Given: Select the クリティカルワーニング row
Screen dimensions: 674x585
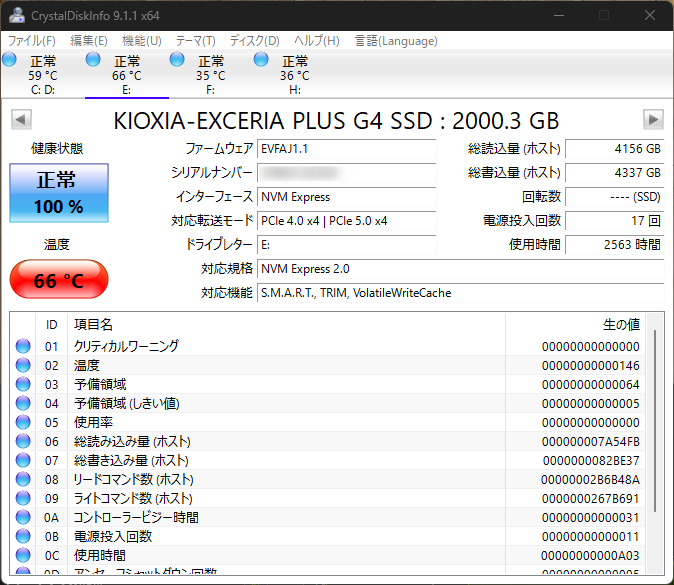Looking at the screenshot, I should pyautogui.click(x=328, y=346).
